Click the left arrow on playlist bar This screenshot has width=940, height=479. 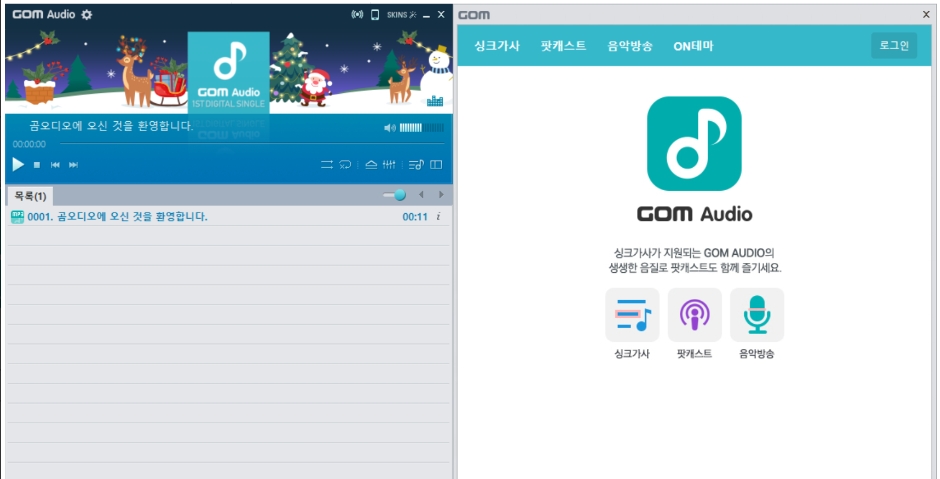421,194
